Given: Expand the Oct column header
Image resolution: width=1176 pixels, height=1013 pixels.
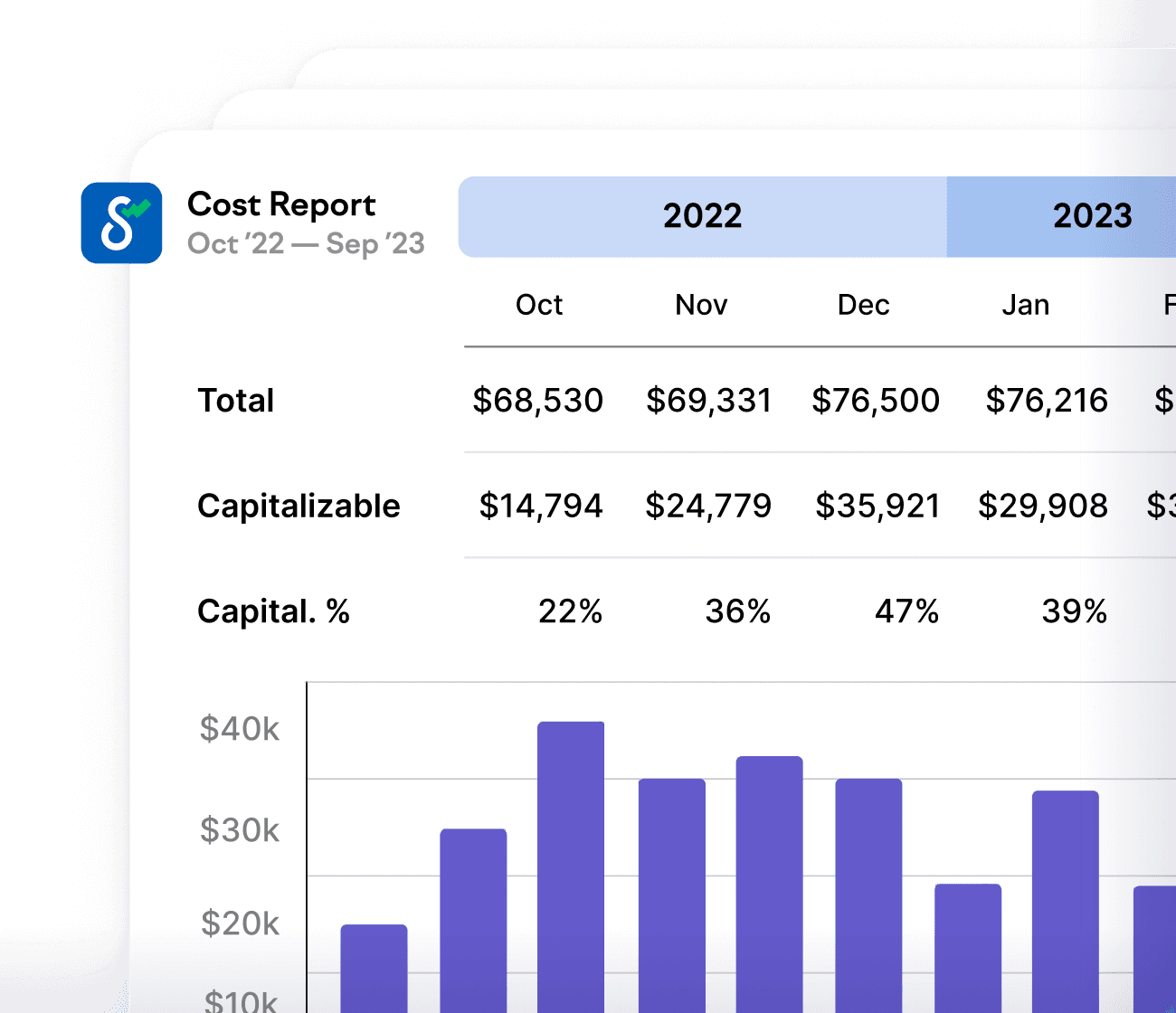Looking at the screenshot, I should (539, 305).
